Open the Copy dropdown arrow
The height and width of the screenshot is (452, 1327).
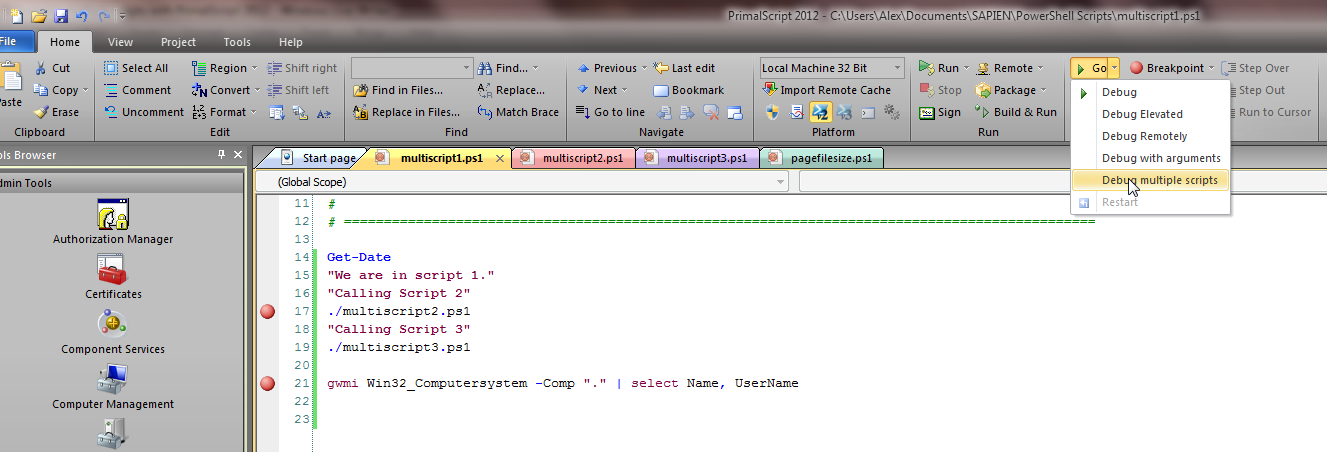[86, 90]
